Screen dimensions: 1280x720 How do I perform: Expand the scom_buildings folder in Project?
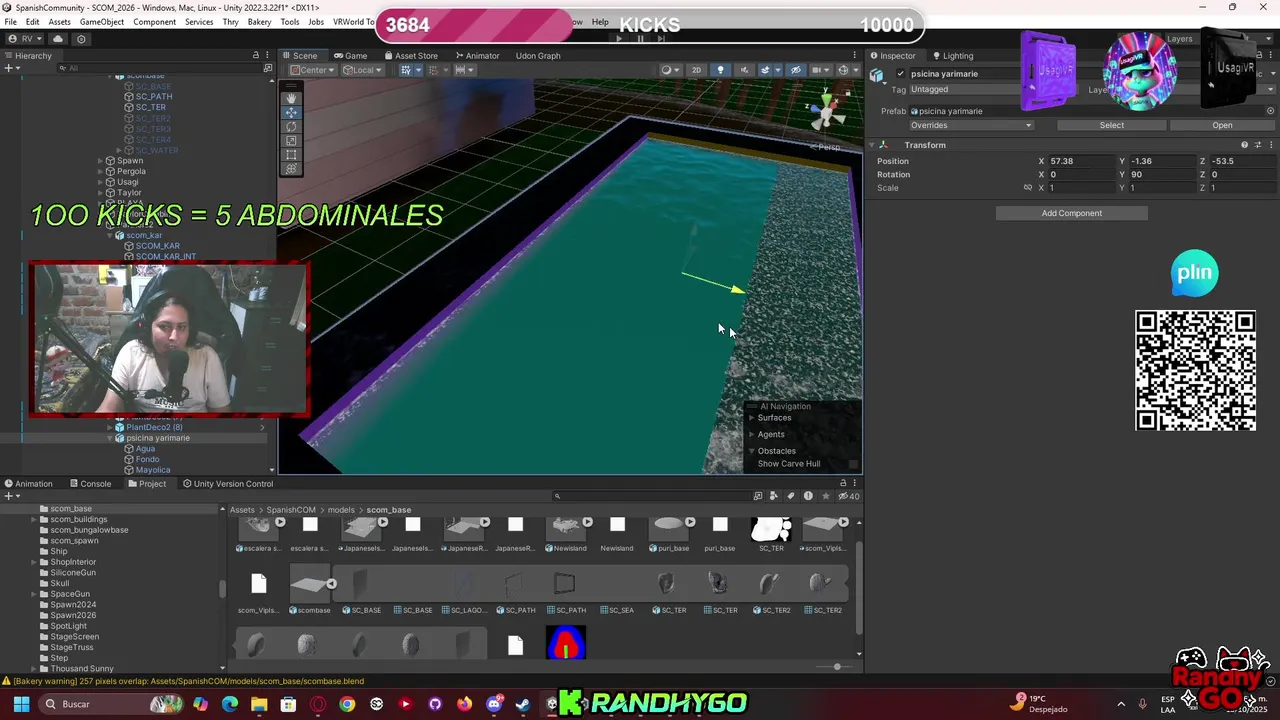tap(34, 519)
